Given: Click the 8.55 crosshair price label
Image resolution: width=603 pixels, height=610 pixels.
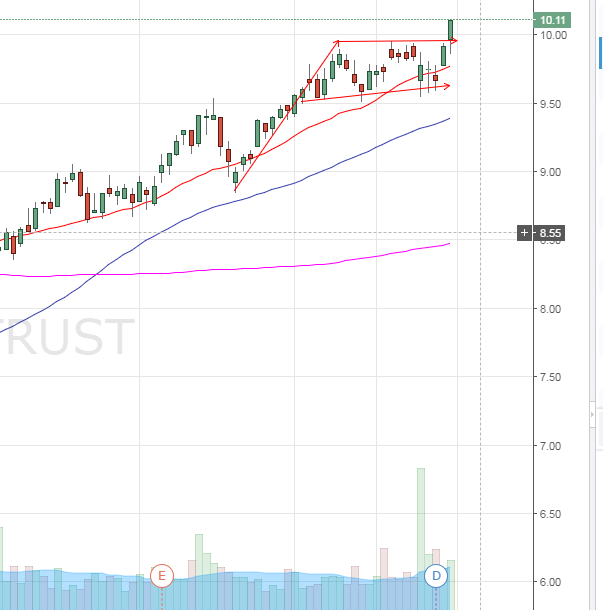Looking at the screenshot, I should pyautogui.click(x=551, y=233).
